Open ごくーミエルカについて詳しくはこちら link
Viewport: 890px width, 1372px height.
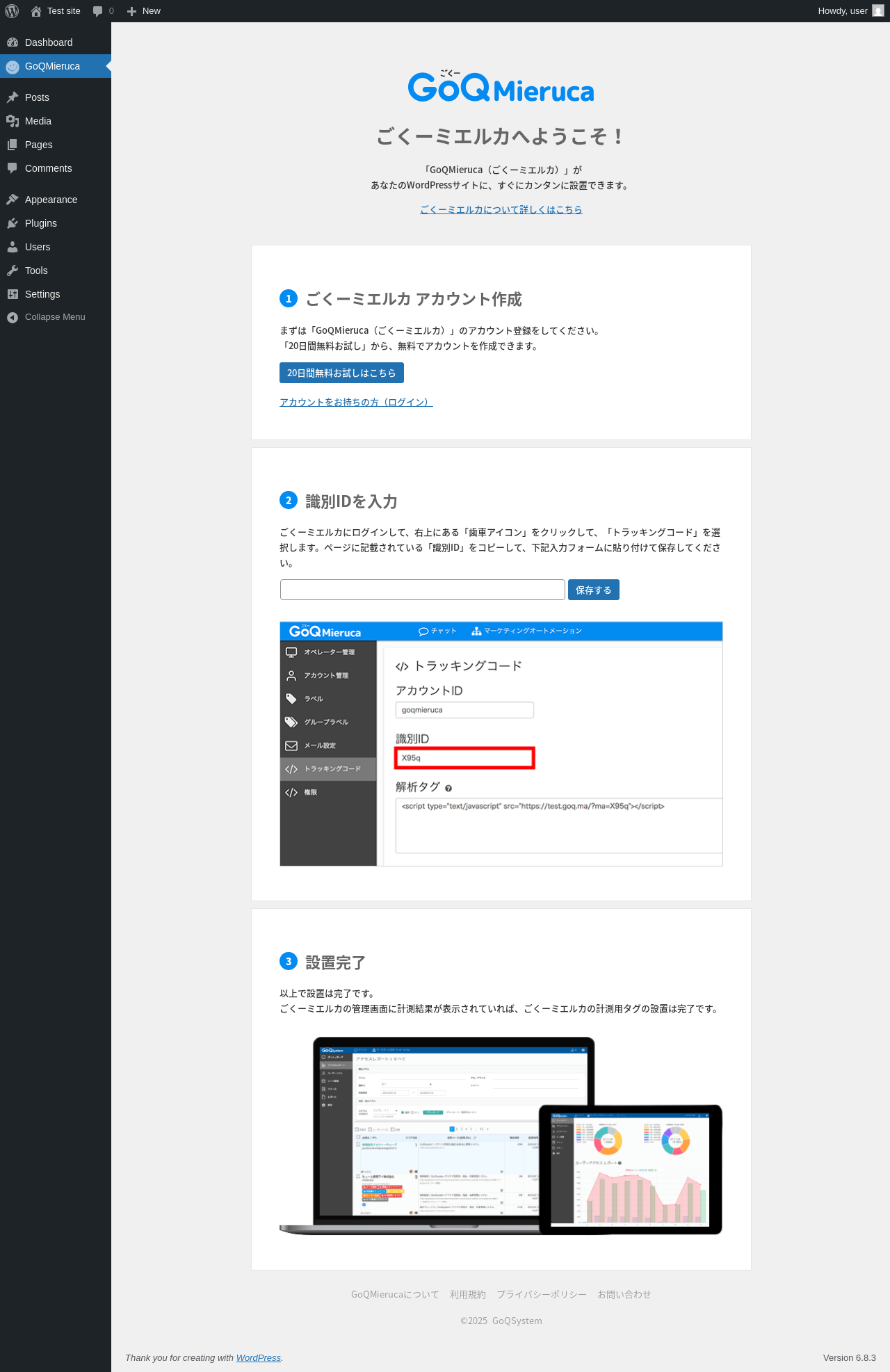click(x=501, y=209)
